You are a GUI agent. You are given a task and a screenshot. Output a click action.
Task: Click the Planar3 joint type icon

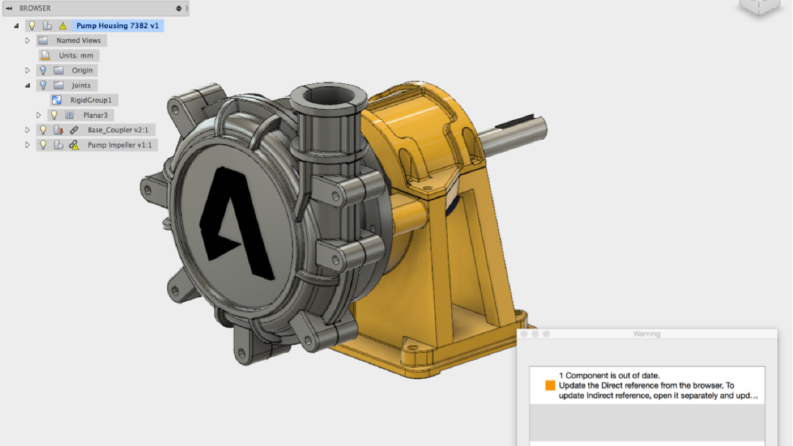coord(70,115)
